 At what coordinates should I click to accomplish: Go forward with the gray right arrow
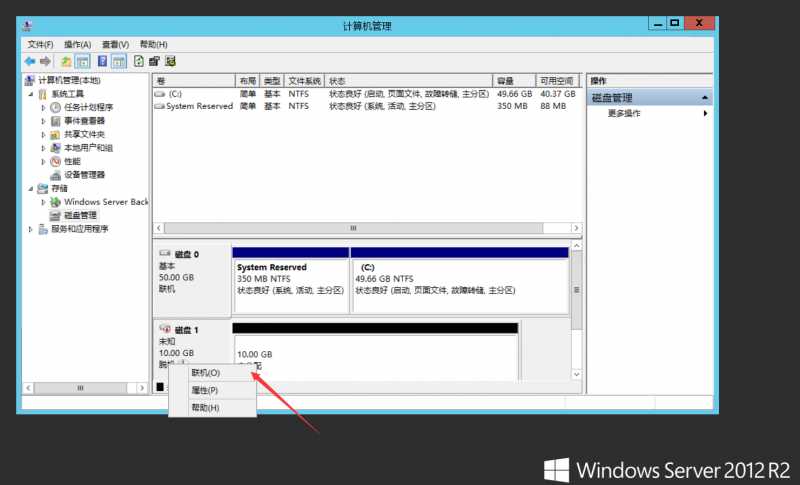(45, 62)
